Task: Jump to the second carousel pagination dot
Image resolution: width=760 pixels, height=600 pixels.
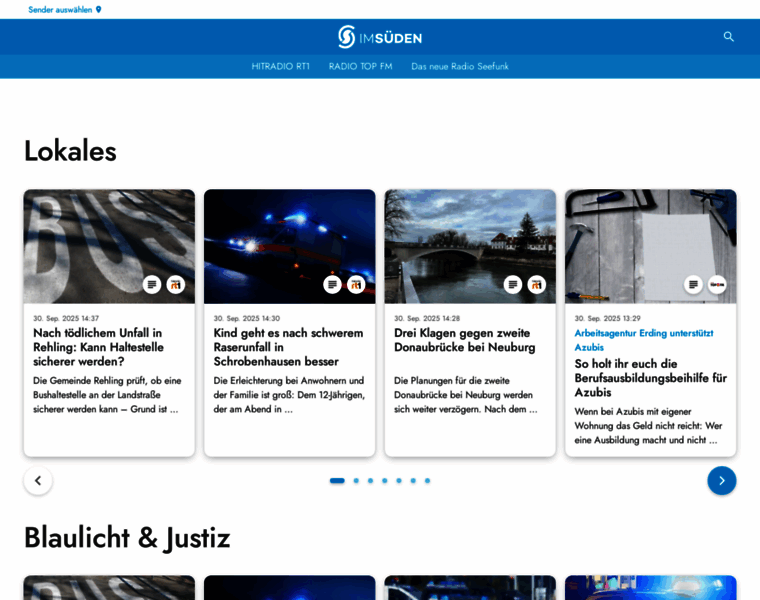Action: 356,481
